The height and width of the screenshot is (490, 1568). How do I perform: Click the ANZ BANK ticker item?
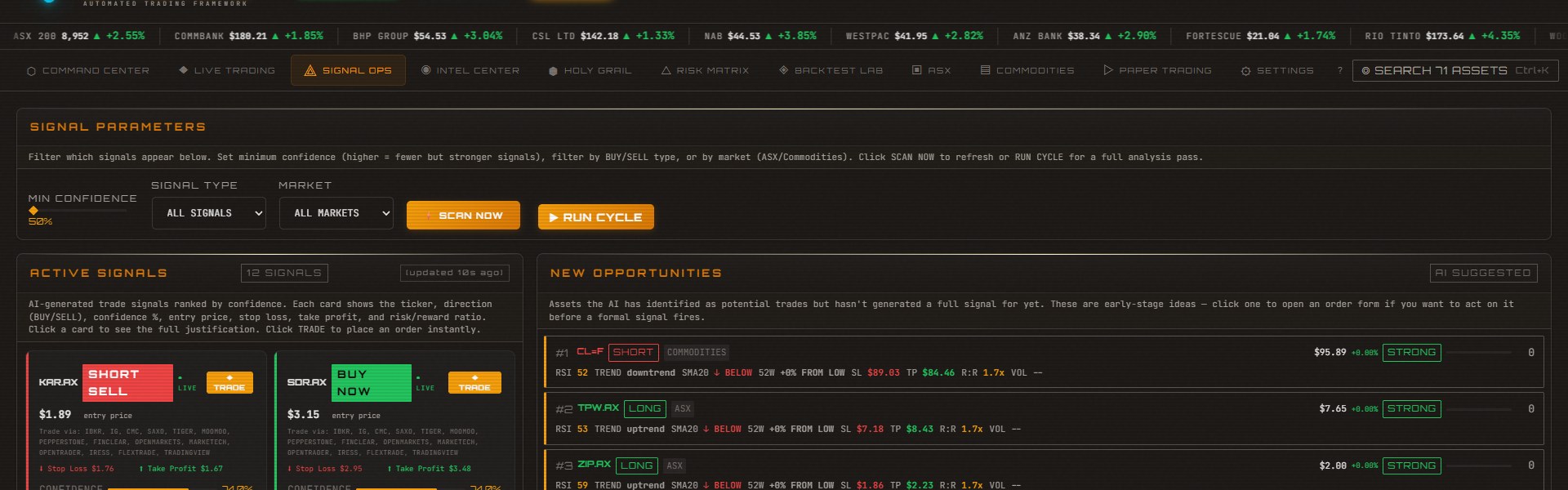coord(1084,36)
